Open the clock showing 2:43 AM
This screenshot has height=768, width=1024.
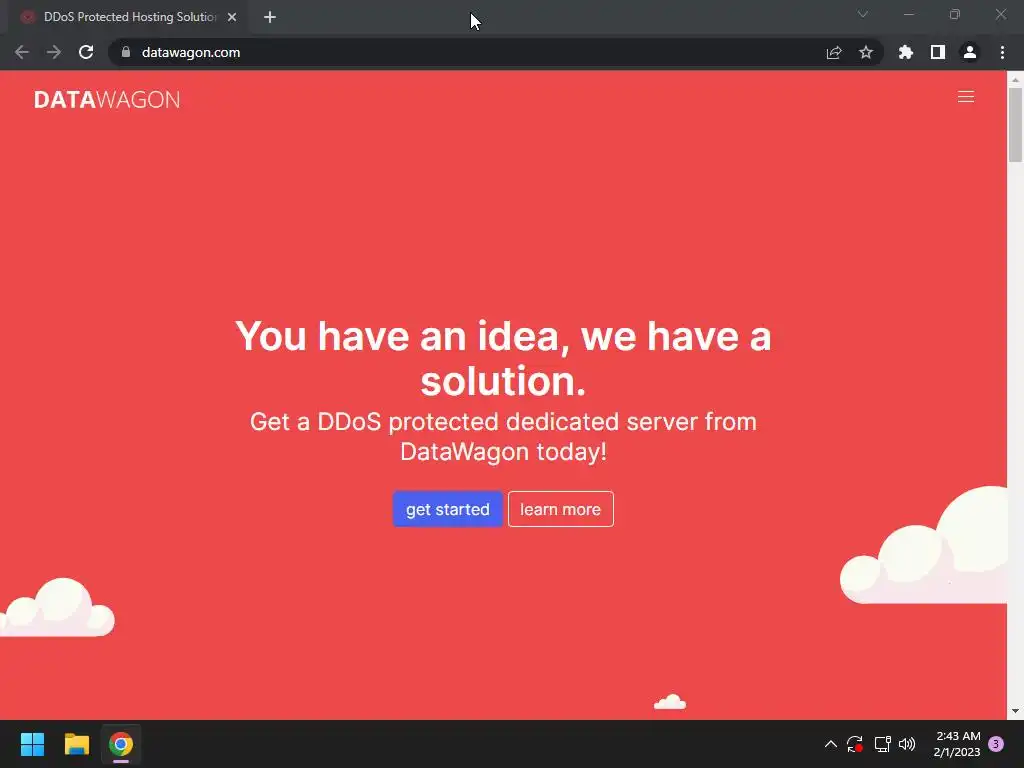click(957, 744)
